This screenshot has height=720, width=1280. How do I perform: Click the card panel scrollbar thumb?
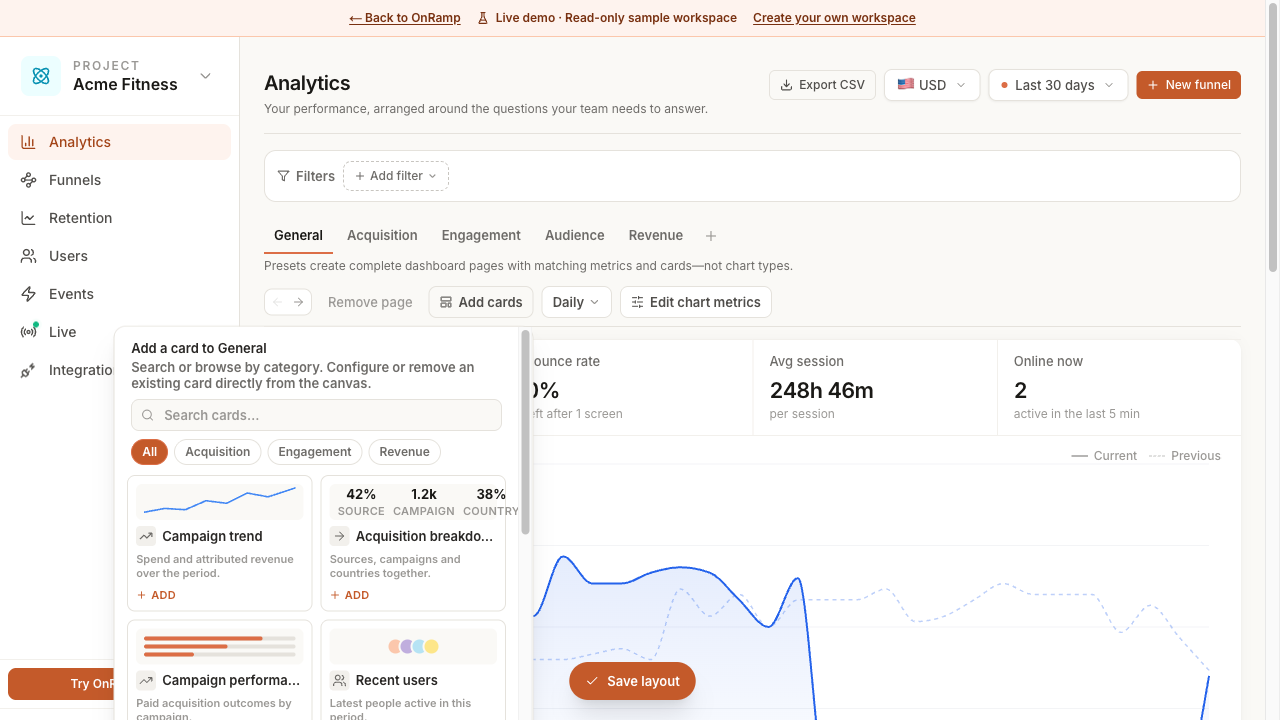click(x=525, y=433)
